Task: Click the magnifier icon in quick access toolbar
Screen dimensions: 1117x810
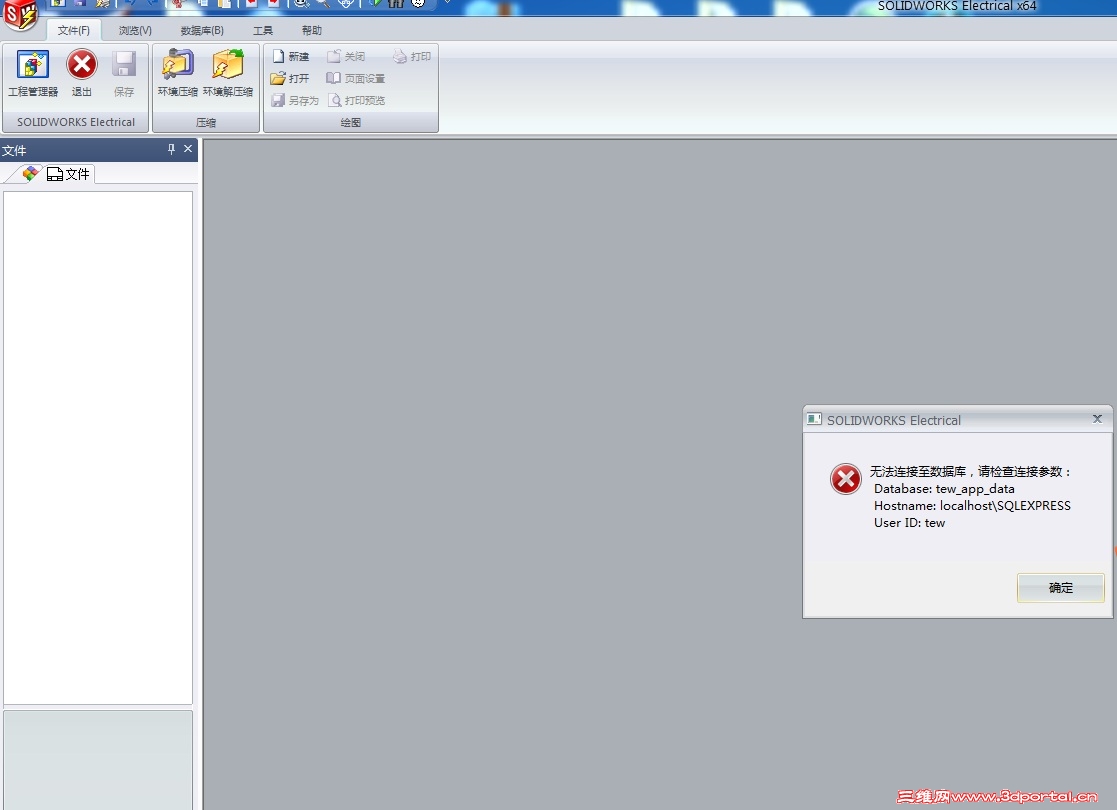Action: 323,4
